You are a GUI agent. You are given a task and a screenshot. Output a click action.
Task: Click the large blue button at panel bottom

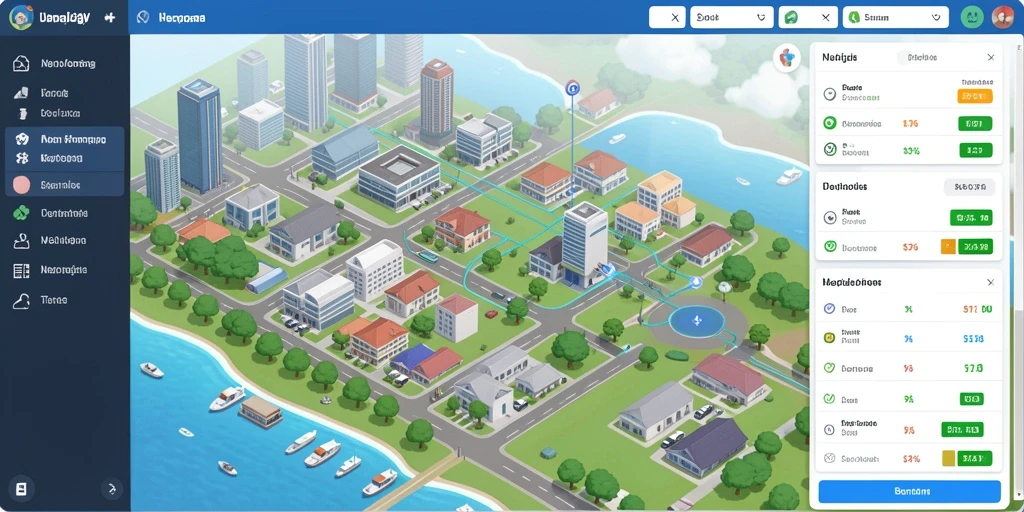coord(909,491)
